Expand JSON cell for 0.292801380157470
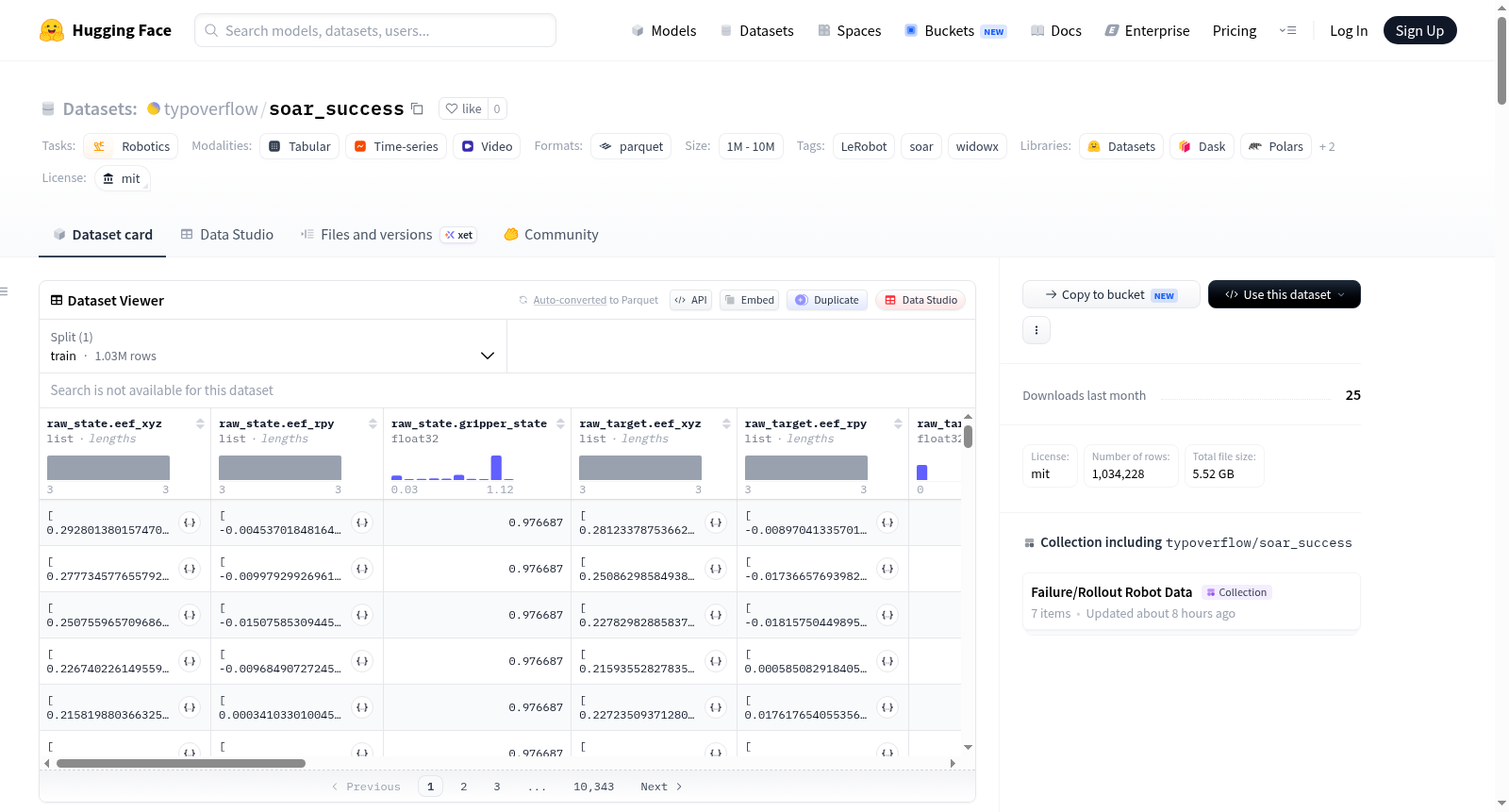The image size is (1509, 812). [x=190, y=522]
